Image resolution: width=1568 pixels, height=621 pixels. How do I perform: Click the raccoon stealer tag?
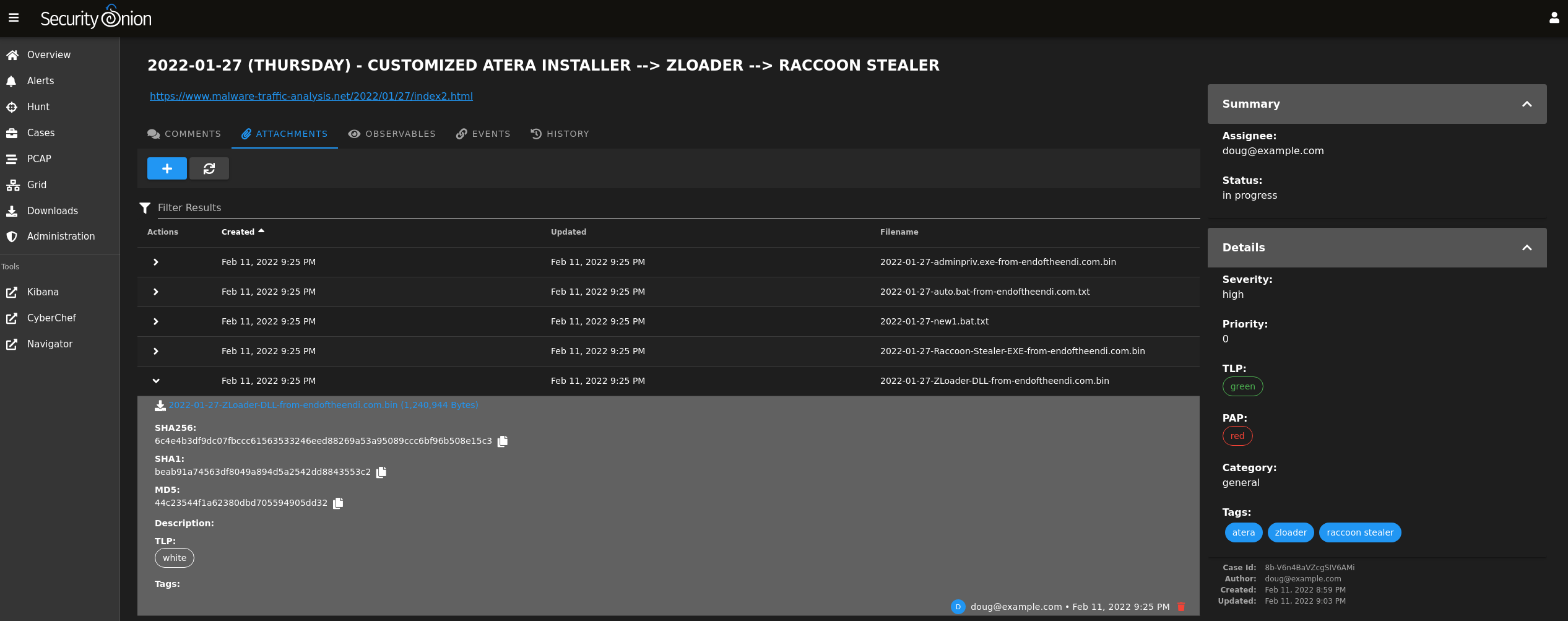pos(1360,532)
